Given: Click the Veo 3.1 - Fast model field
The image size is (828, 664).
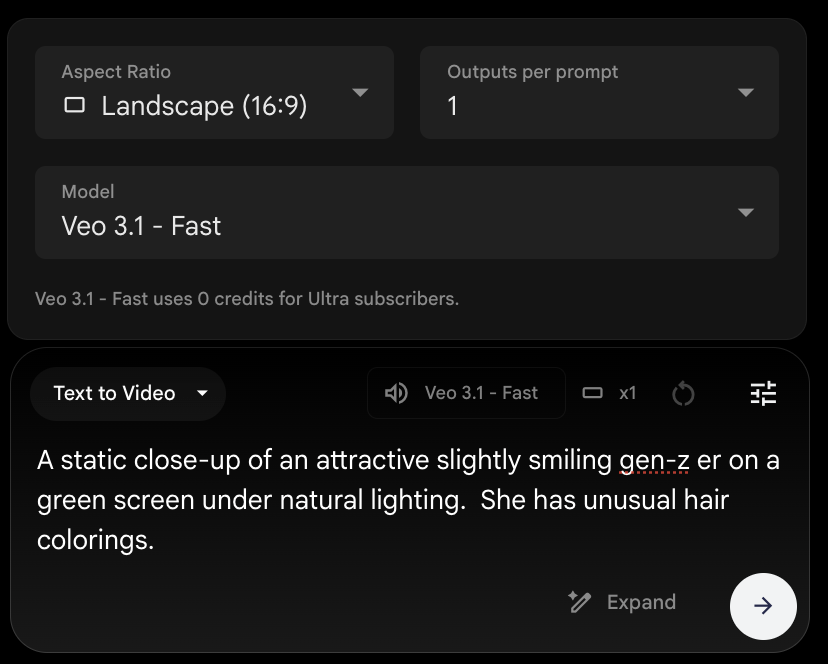Looking at the screenshot, I should point(141,226).
